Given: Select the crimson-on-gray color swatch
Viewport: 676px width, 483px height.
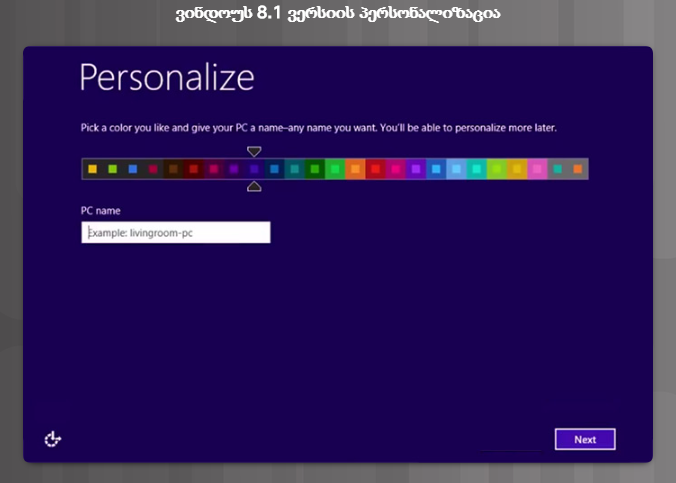Looking at the screenshot, I should pyautogui.click(x=153, y=169).
